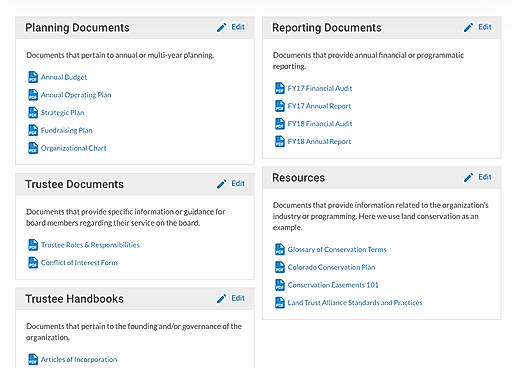Click PDF icon beside Land Trust Alliance Standards

[x=280, y=302]
